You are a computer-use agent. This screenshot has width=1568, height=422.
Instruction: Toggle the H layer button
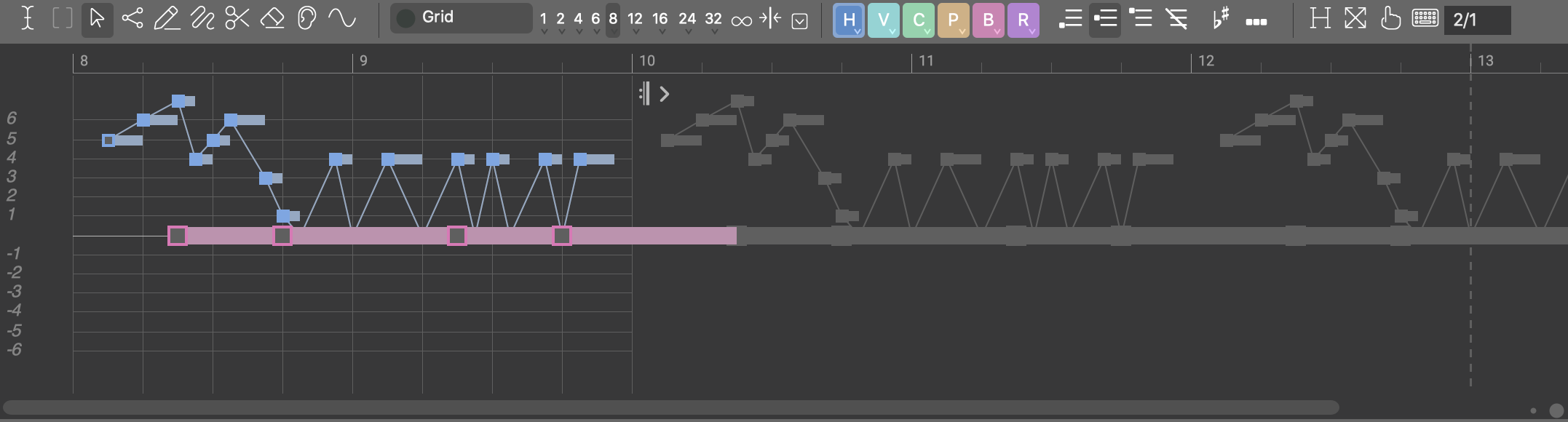tap(848, 20)
